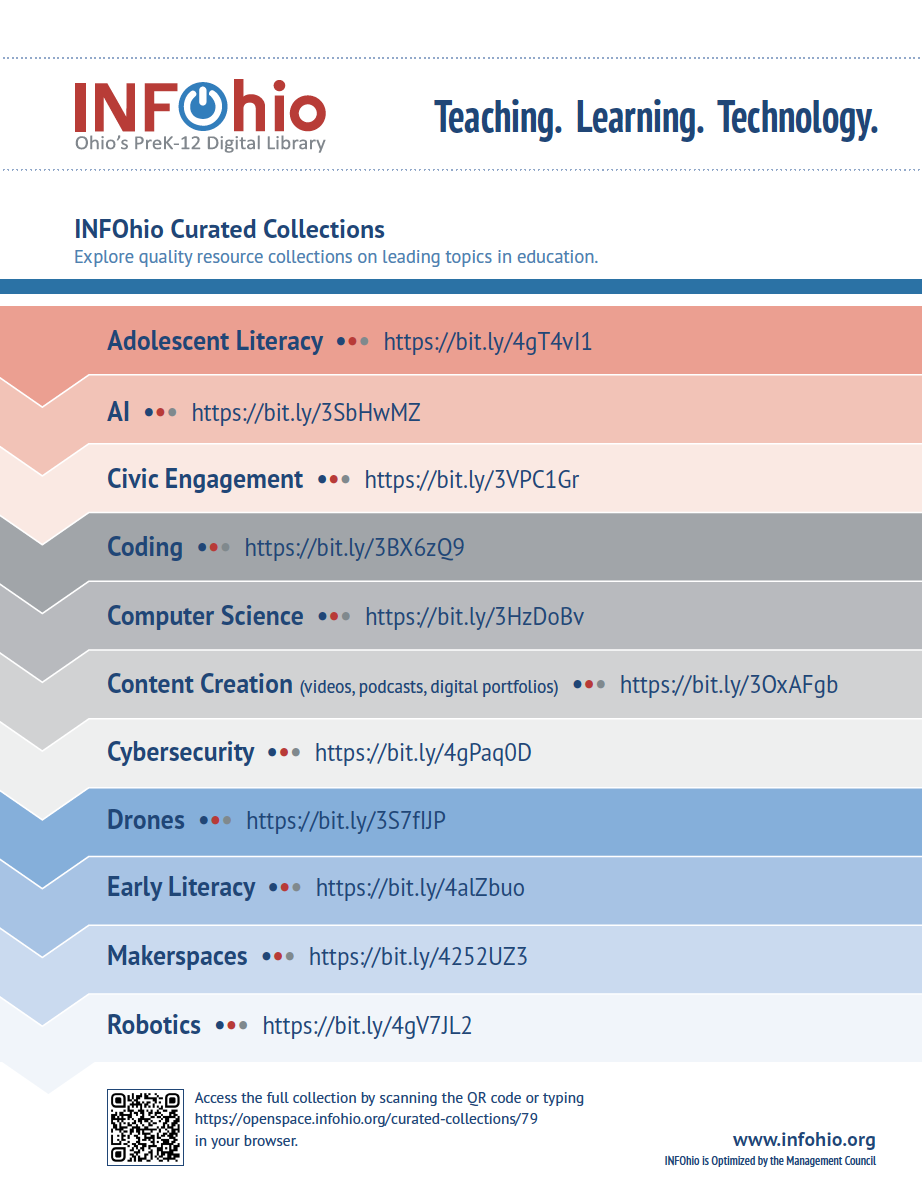Click the three dots after Computer Science
This screenshot has height=1204, width=922.
coord(334,617)
